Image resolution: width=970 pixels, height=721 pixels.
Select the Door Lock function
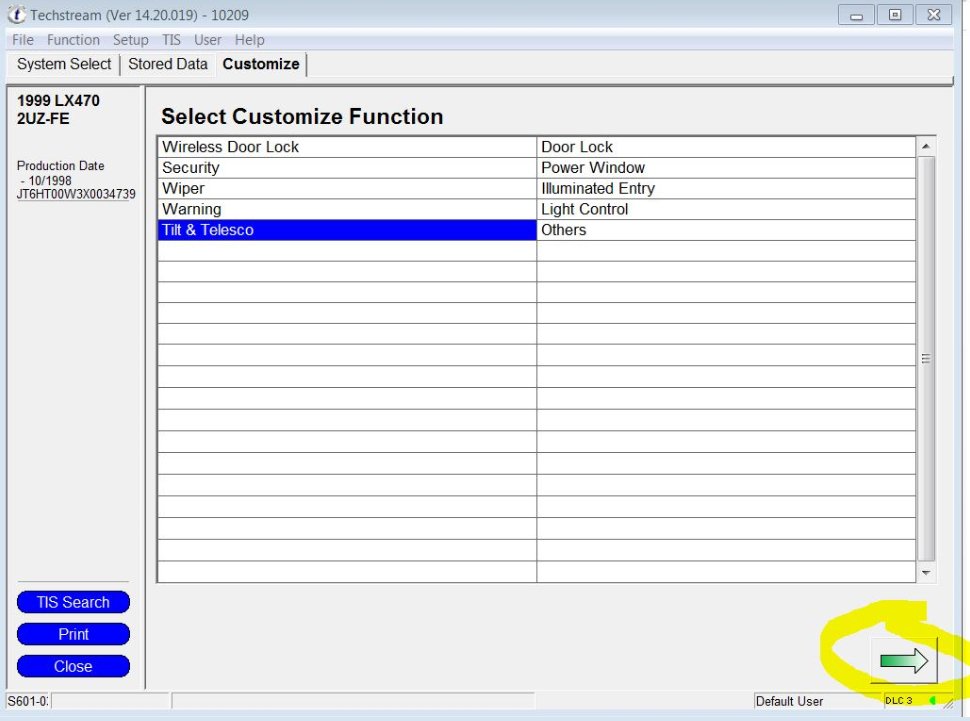point(726,147)
